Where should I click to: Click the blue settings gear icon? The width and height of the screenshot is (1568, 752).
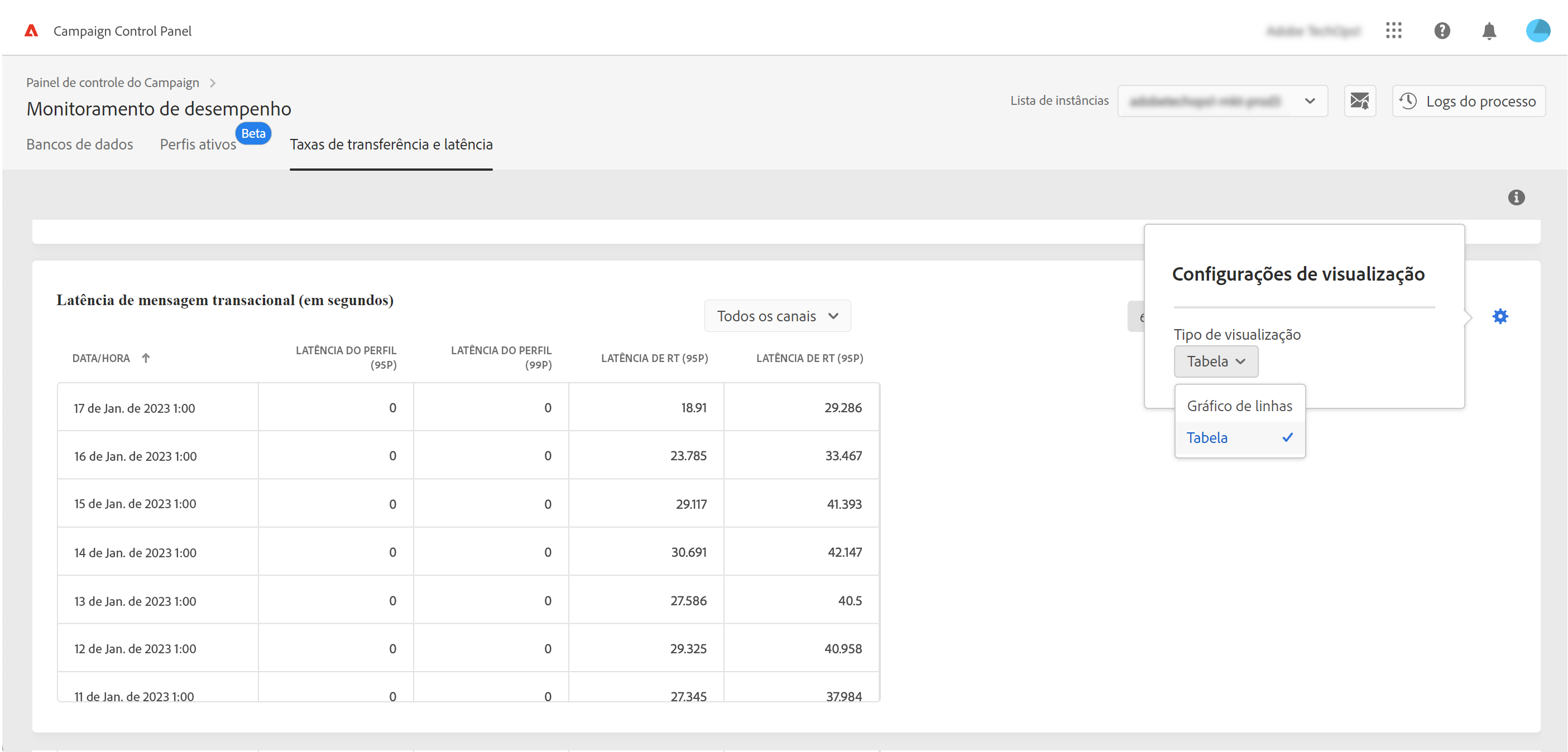[1500, 316]
